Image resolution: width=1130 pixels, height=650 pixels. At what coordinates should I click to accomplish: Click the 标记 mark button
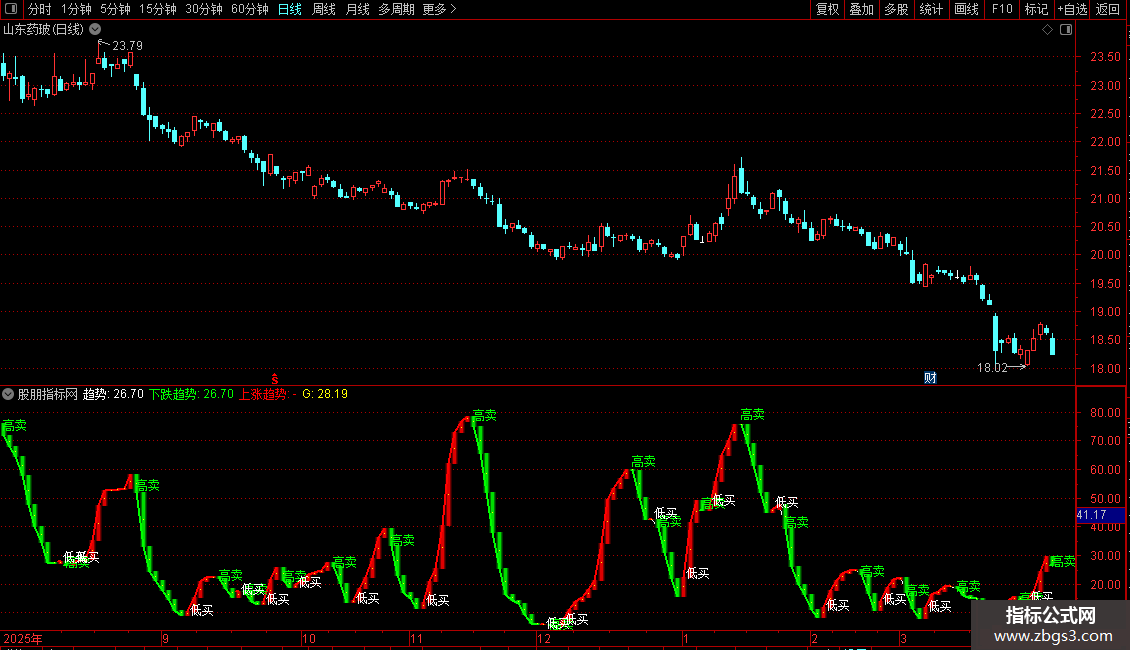pyautogui.click(x=1036, y=9)
